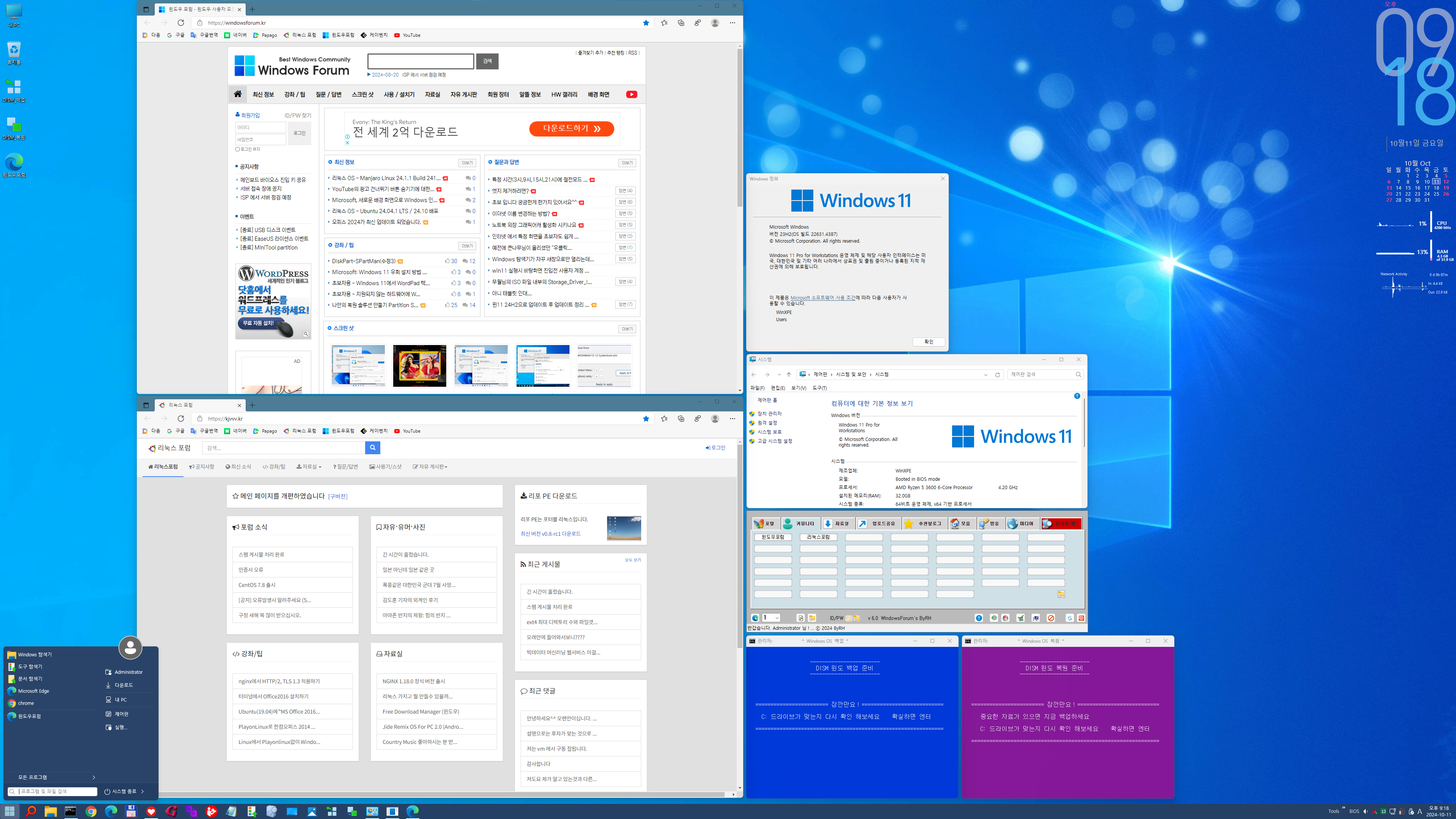Screen dimensions: 1456x819
Task: Click the red prohibition icon in the ByRH launcher
Action: 1051,618
